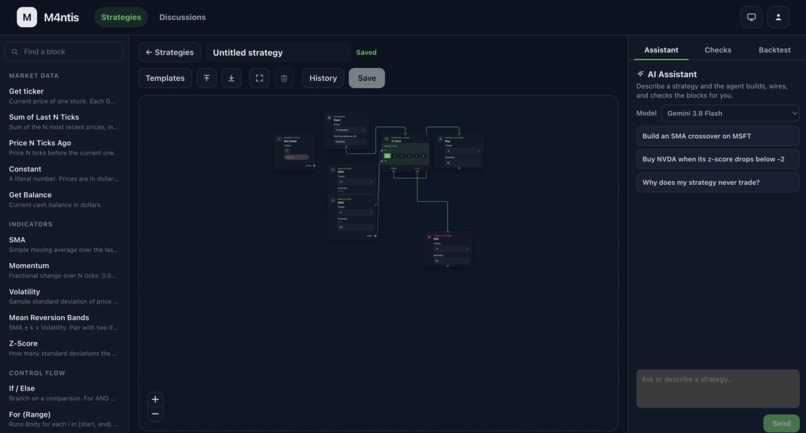The height and width of the screenshot is (433, 806).
Task: Select the 'Volatility' block in sidebar
Action: click(x=64, y=296)
